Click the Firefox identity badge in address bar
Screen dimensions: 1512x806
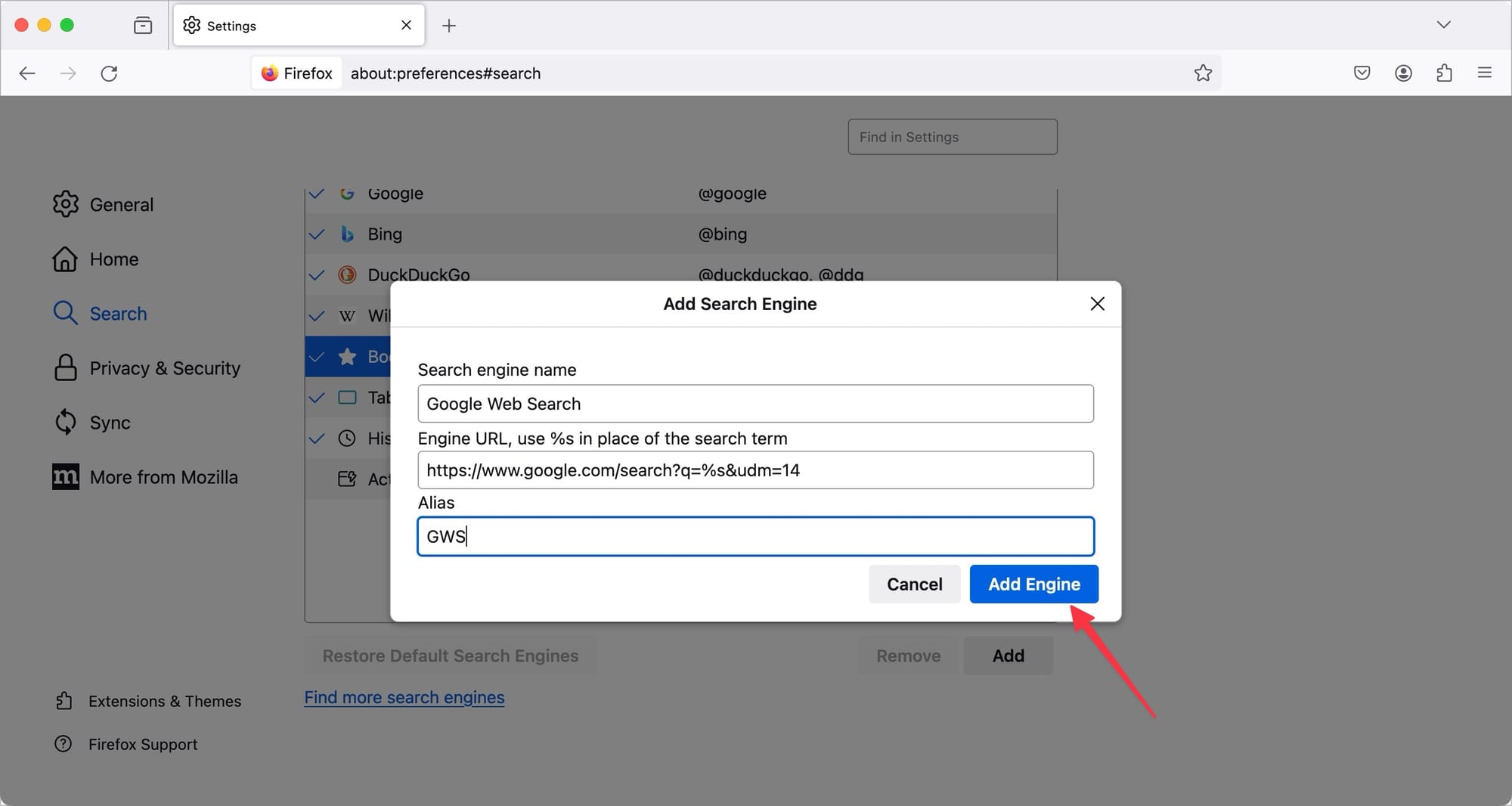pos(297,73)
